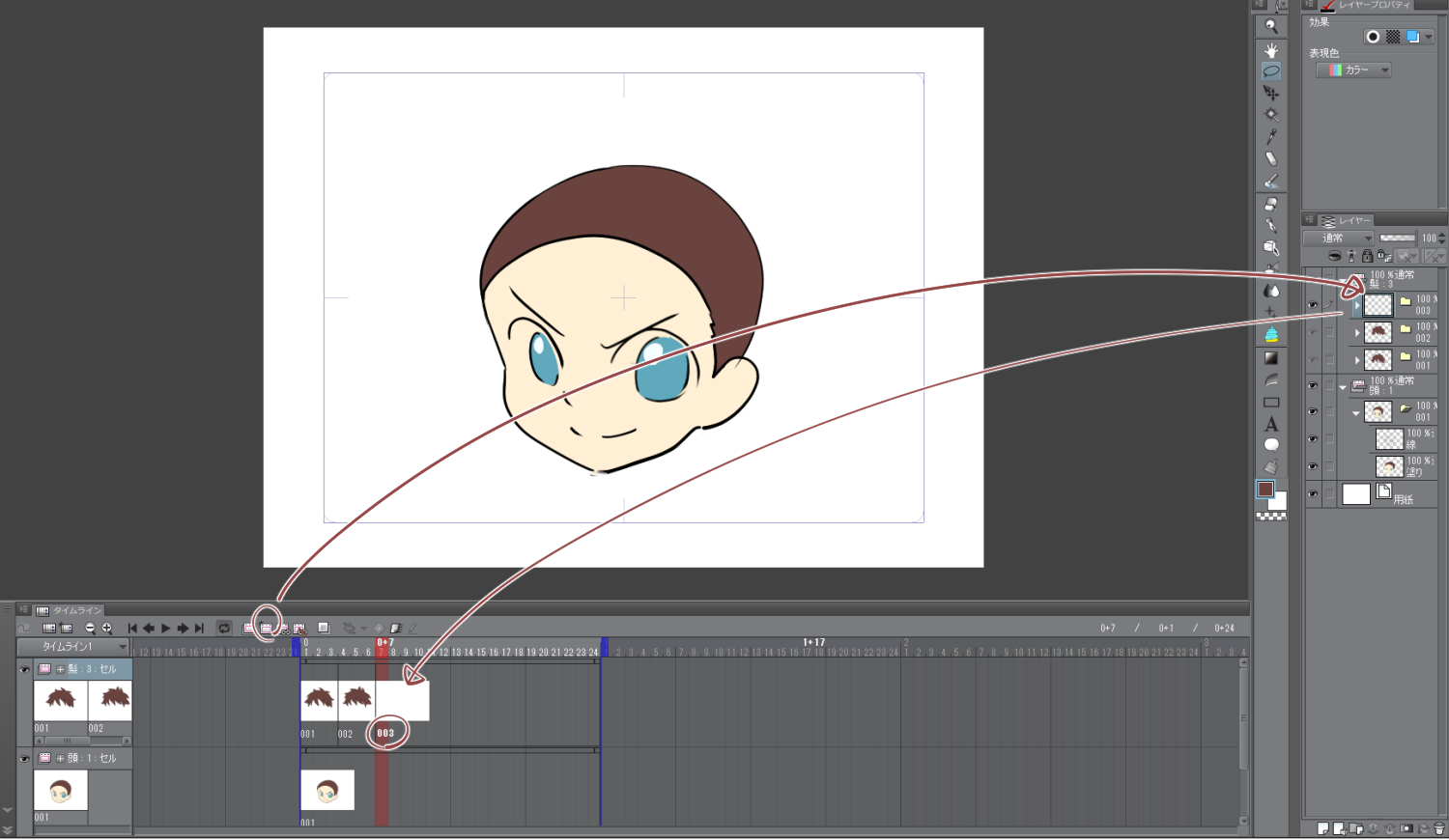
Task: Toggle visibility of the 用紙 layer
Action: click(1312, 494)
